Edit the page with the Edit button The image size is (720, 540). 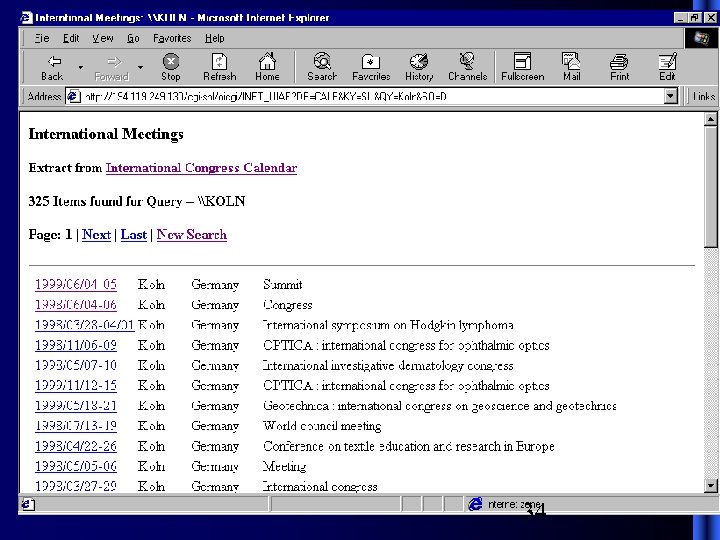(x=667, y=67)
